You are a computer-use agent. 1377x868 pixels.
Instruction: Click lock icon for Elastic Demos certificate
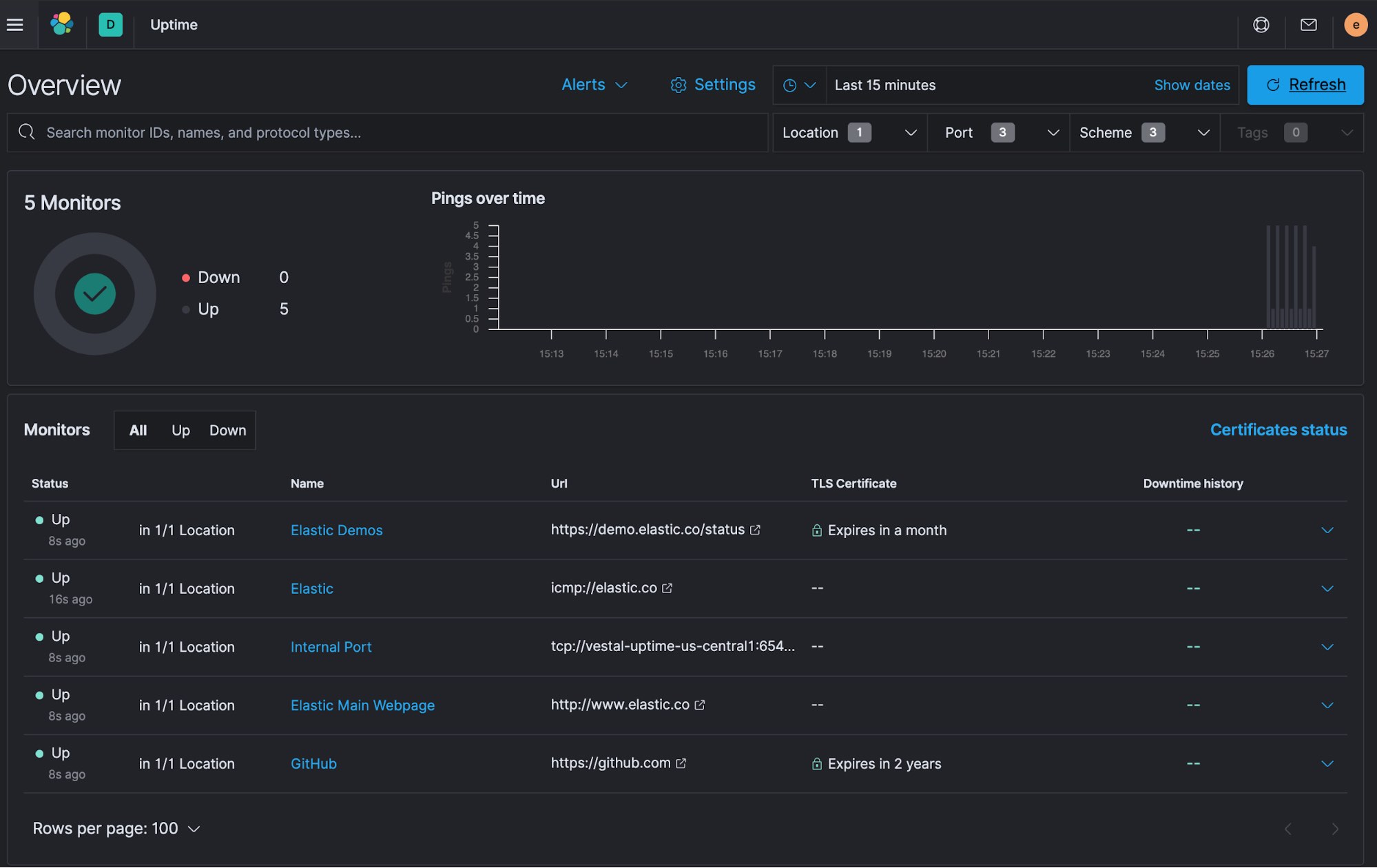click(x=817, y=530)
